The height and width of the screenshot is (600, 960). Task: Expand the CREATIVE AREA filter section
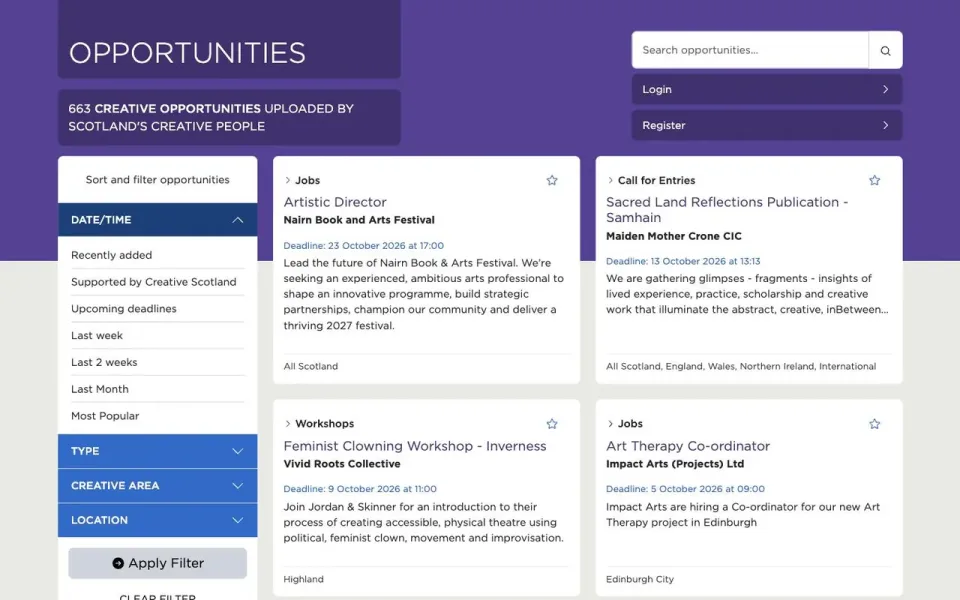[157, 486]
